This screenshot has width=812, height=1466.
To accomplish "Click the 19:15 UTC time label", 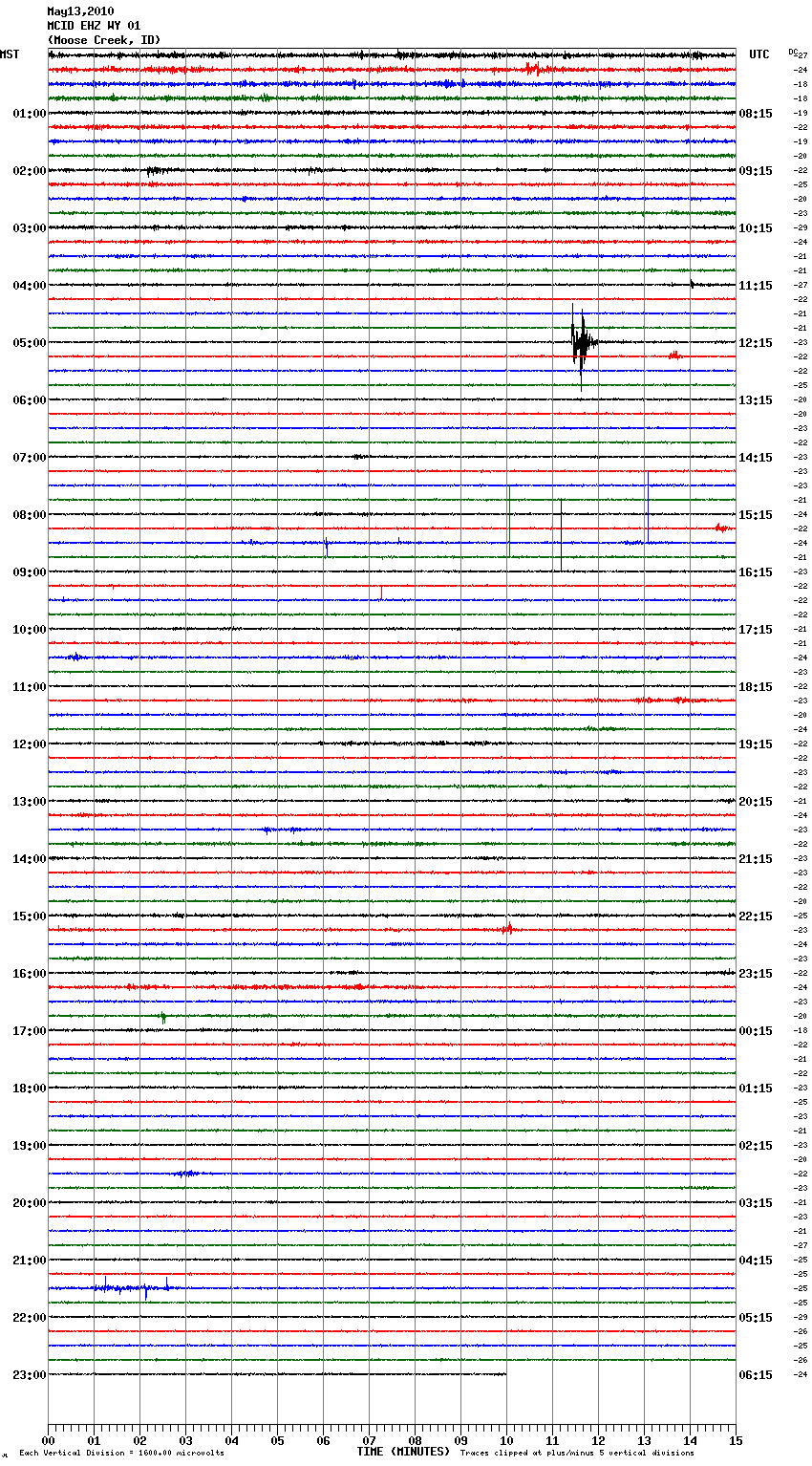I will click(756, 744).
